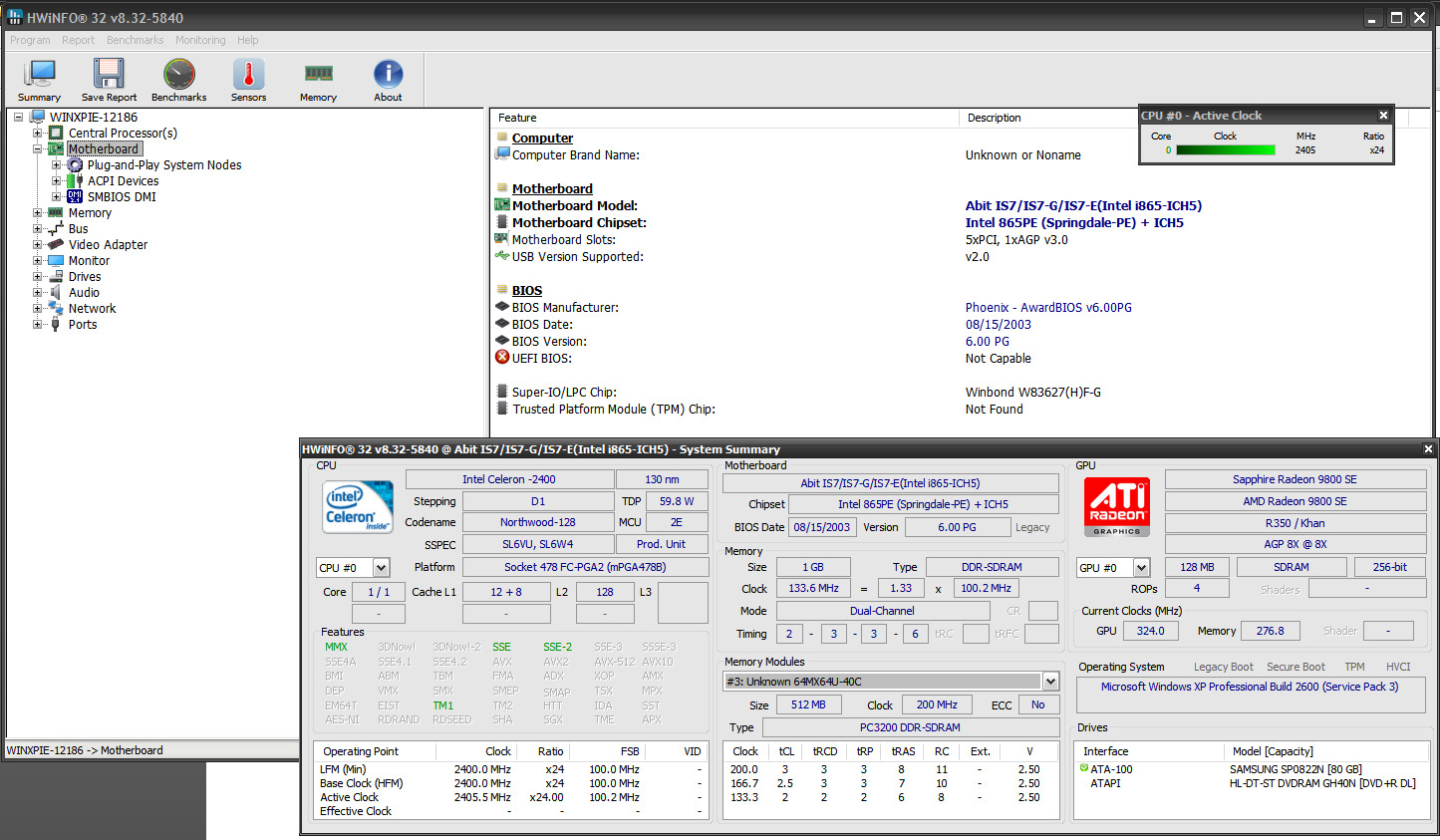1440x840 pixels.
Task: Expand the Network tree node
Action: pyautogui.click(x=37, y=308)
